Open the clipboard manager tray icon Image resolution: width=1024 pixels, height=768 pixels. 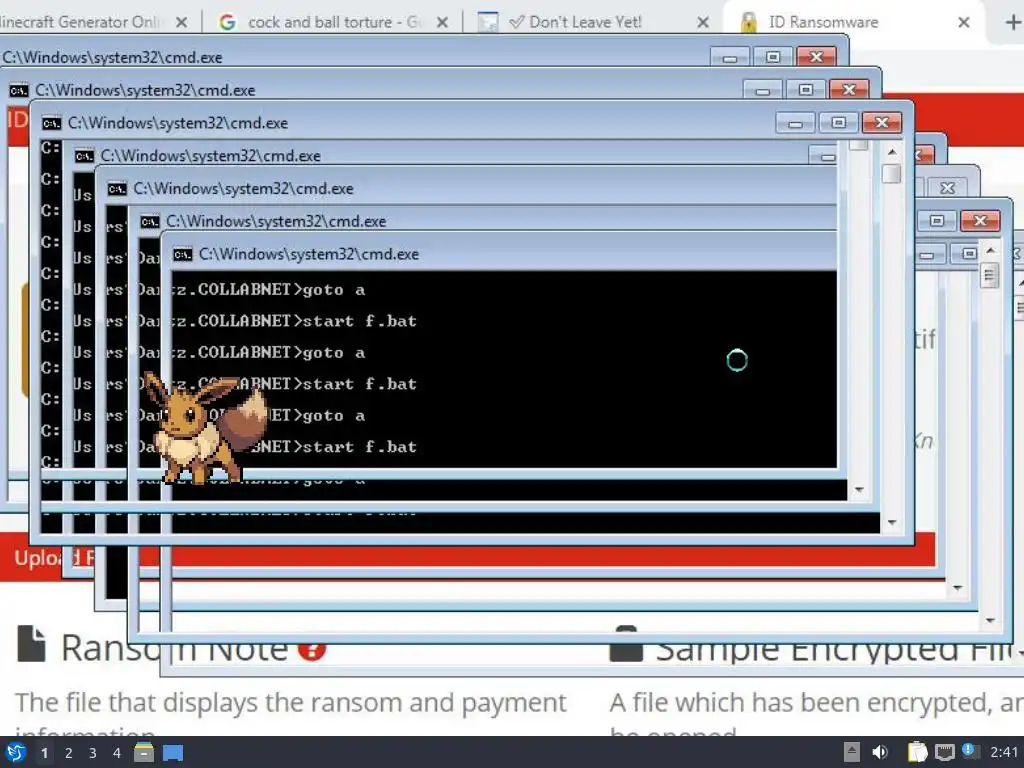coord(917,752)
